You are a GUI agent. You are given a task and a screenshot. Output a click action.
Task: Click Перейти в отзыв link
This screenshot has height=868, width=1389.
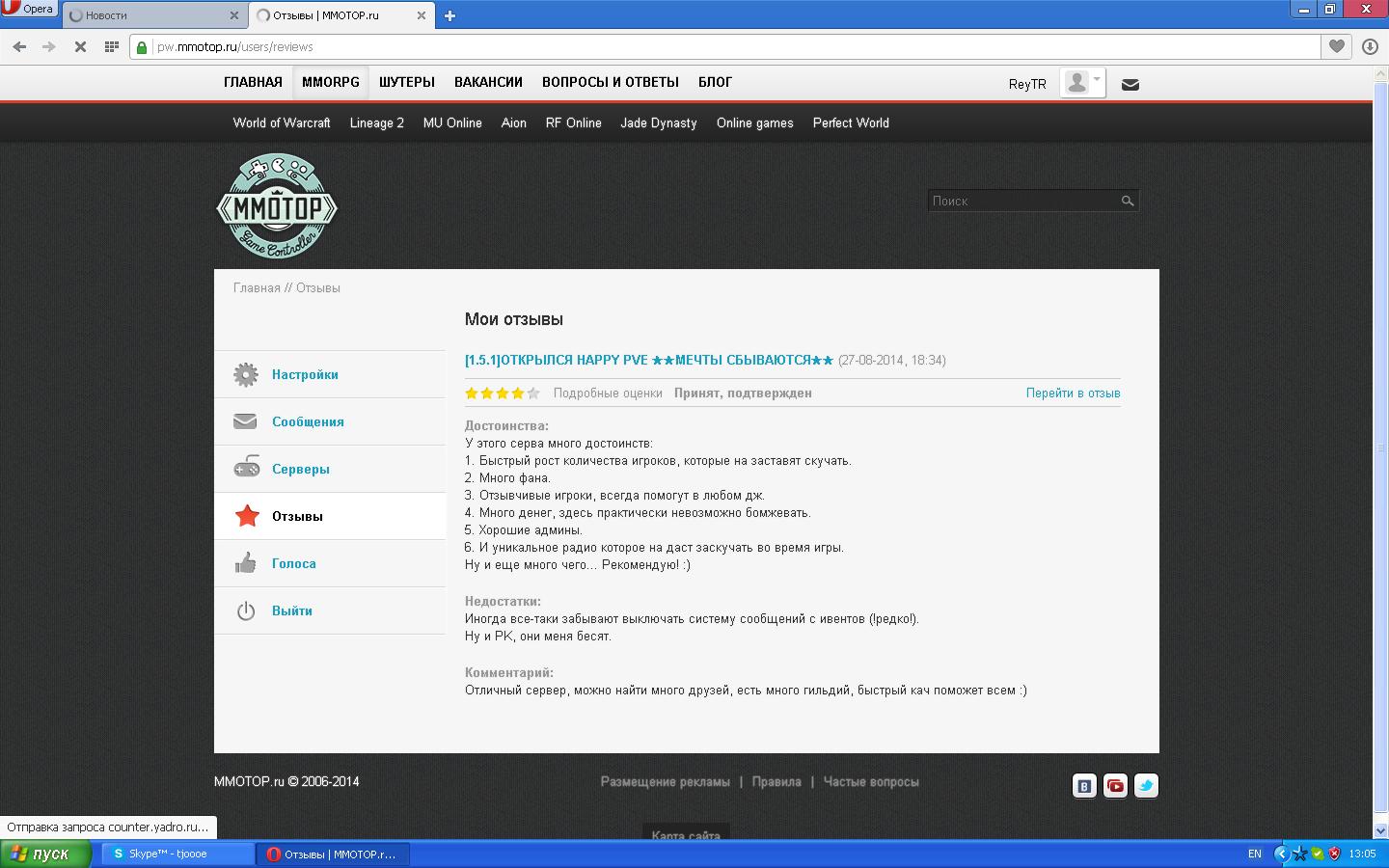(1073, 393)
